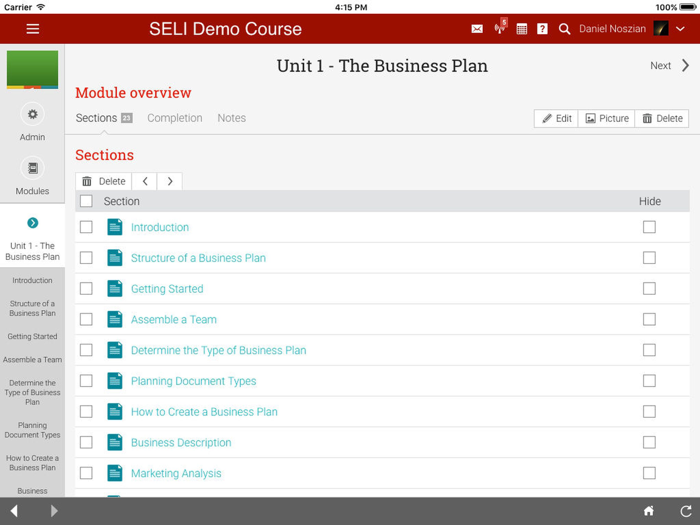Open notifications broadcast icon with badge
The height and width of the screenshot is (525, 700).
click(x=500, y=28)
